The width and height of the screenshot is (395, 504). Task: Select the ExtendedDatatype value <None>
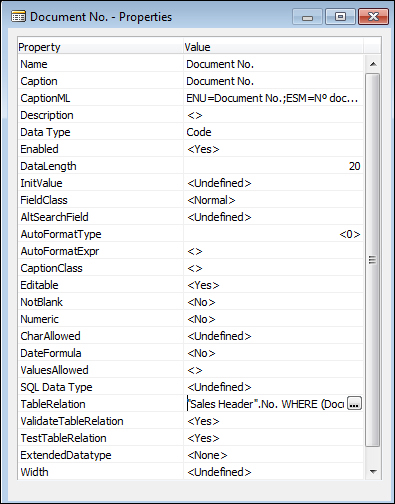(207, 455)
